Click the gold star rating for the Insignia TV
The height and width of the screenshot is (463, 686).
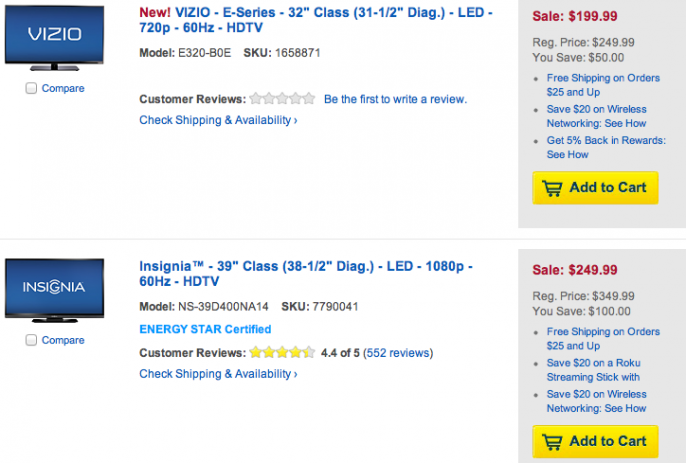point(282,352)
